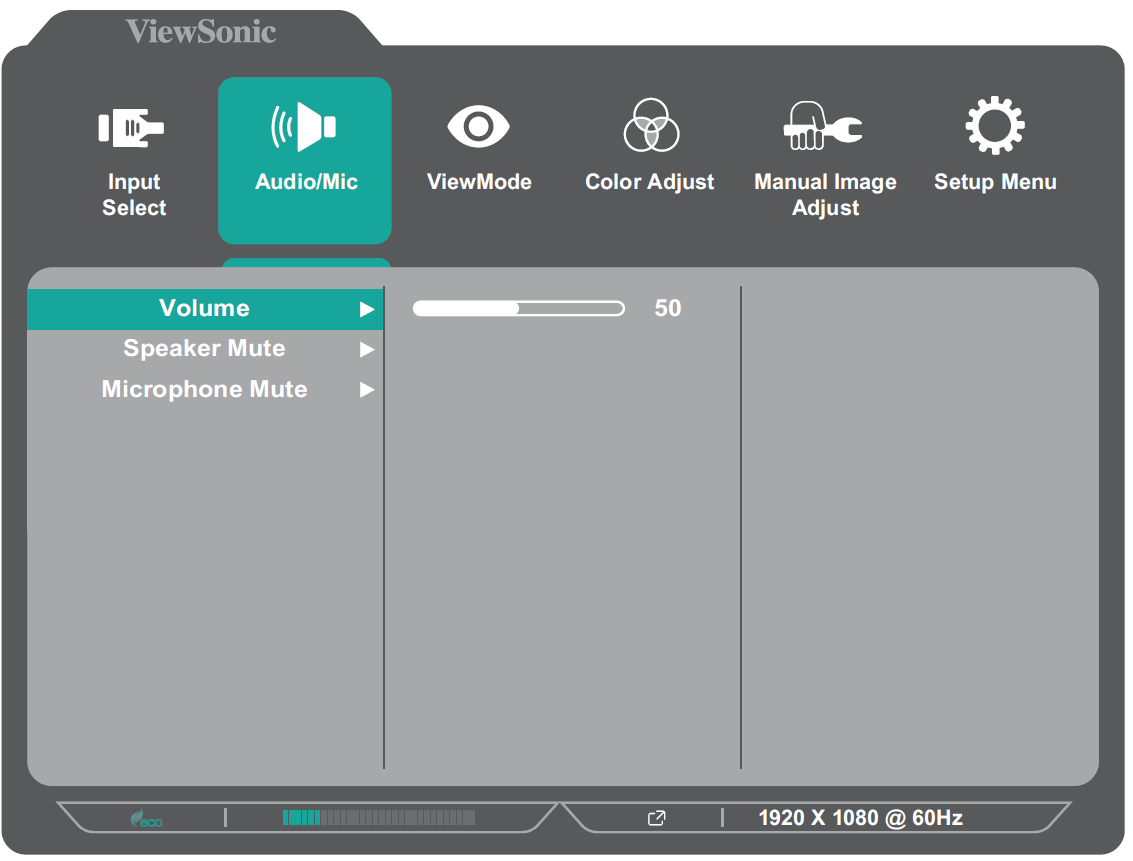Expand the Speaker Mute arrow
Screen dimensions: 1133x861
tap(367, 350)
